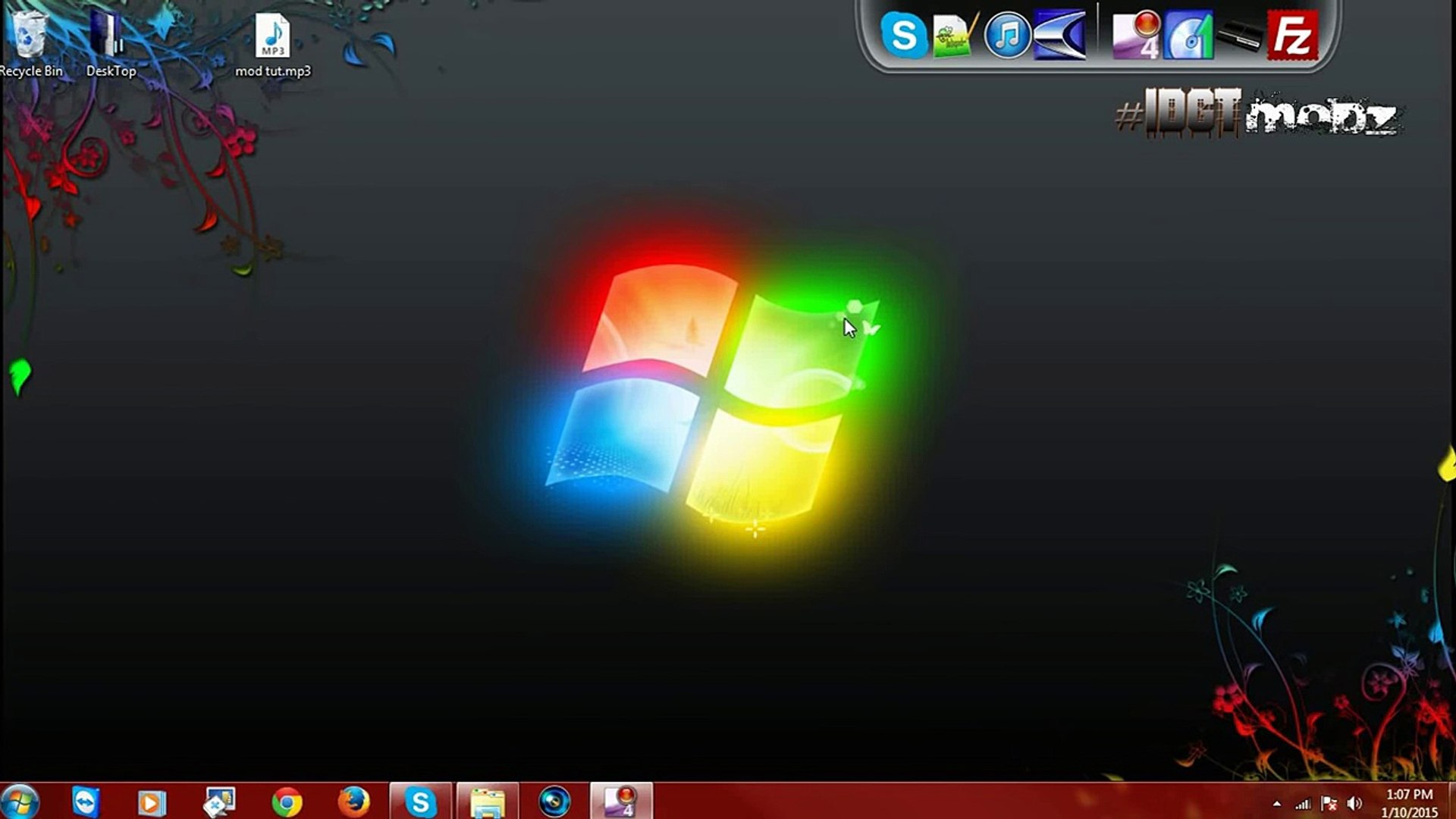This screenshot has height=819, width=1456.
Task: Open recorder icon numbered 4 in top dock
Action: pos(1136,36)
